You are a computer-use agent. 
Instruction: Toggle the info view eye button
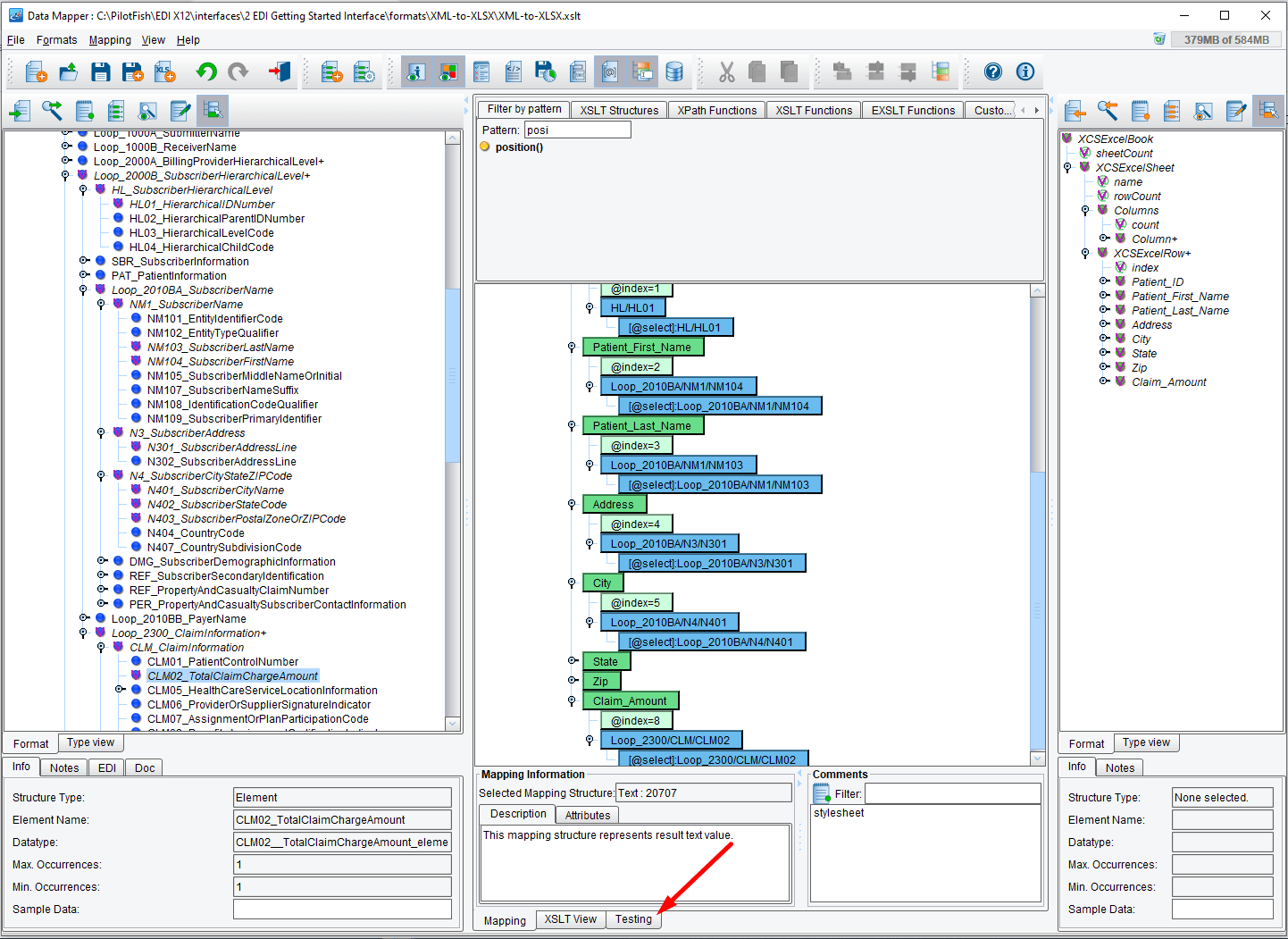[x=416, y=72]
